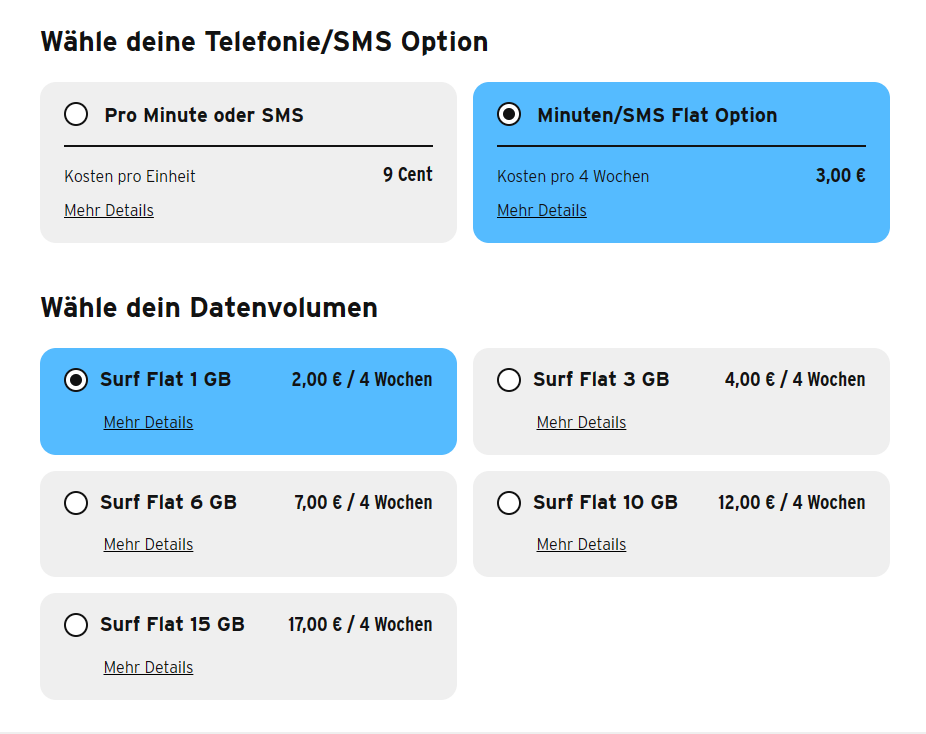926x734 pixels.
Task: Click the '3,00 €' cost per 4 weeks
Action: (x=840, y=176)
